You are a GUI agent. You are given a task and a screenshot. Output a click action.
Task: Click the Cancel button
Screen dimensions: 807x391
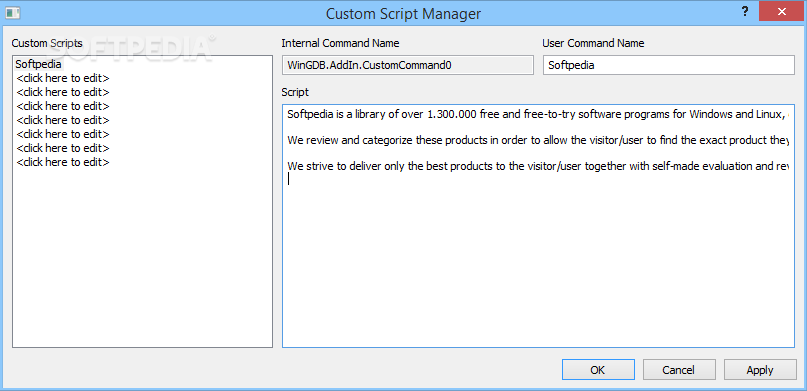tap(679, 369)
